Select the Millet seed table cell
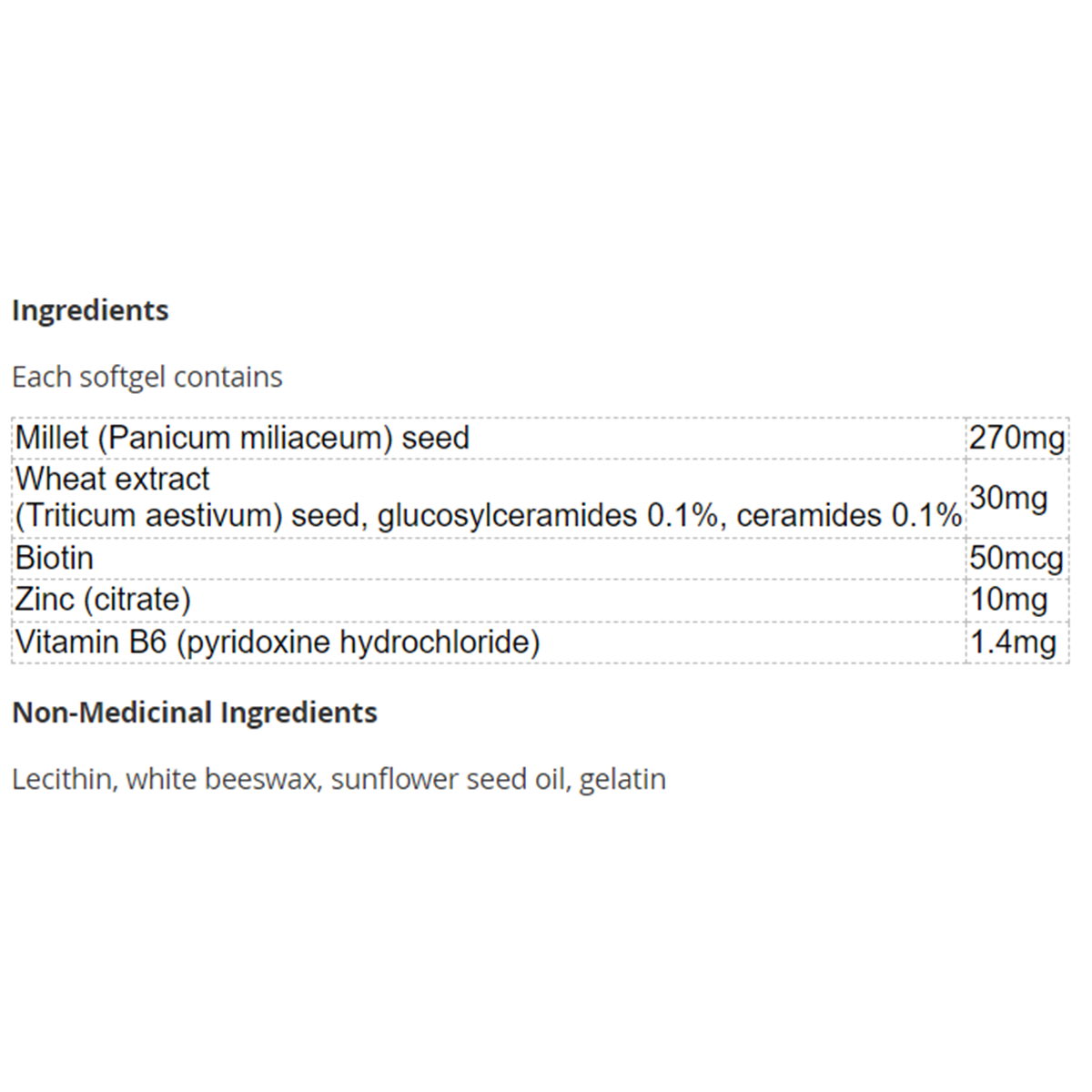The width and height of the screenshot is (1092, 1092). [x=242, y=438]
